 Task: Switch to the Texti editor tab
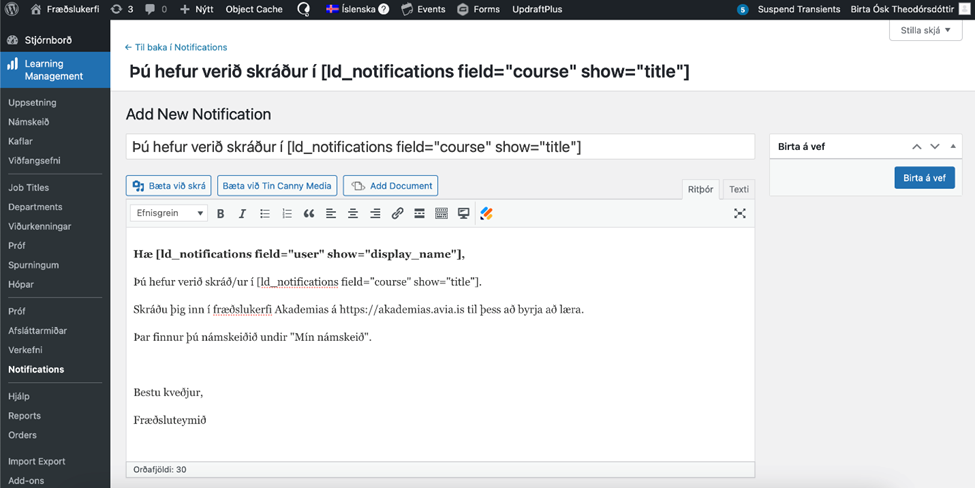[738, 189]
